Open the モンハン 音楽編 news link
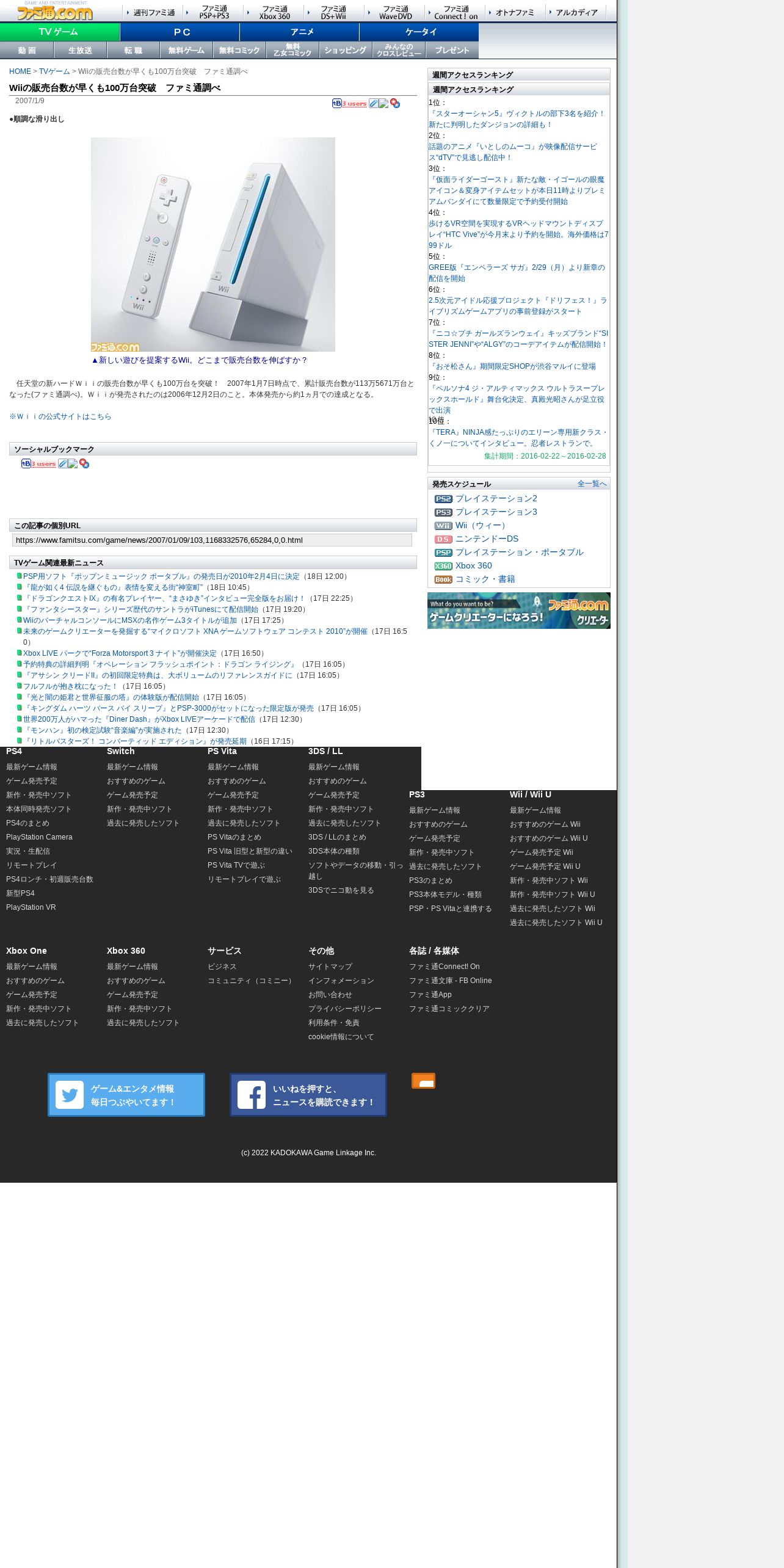This screenshot has height=1568, width=784. click(103, 730)
